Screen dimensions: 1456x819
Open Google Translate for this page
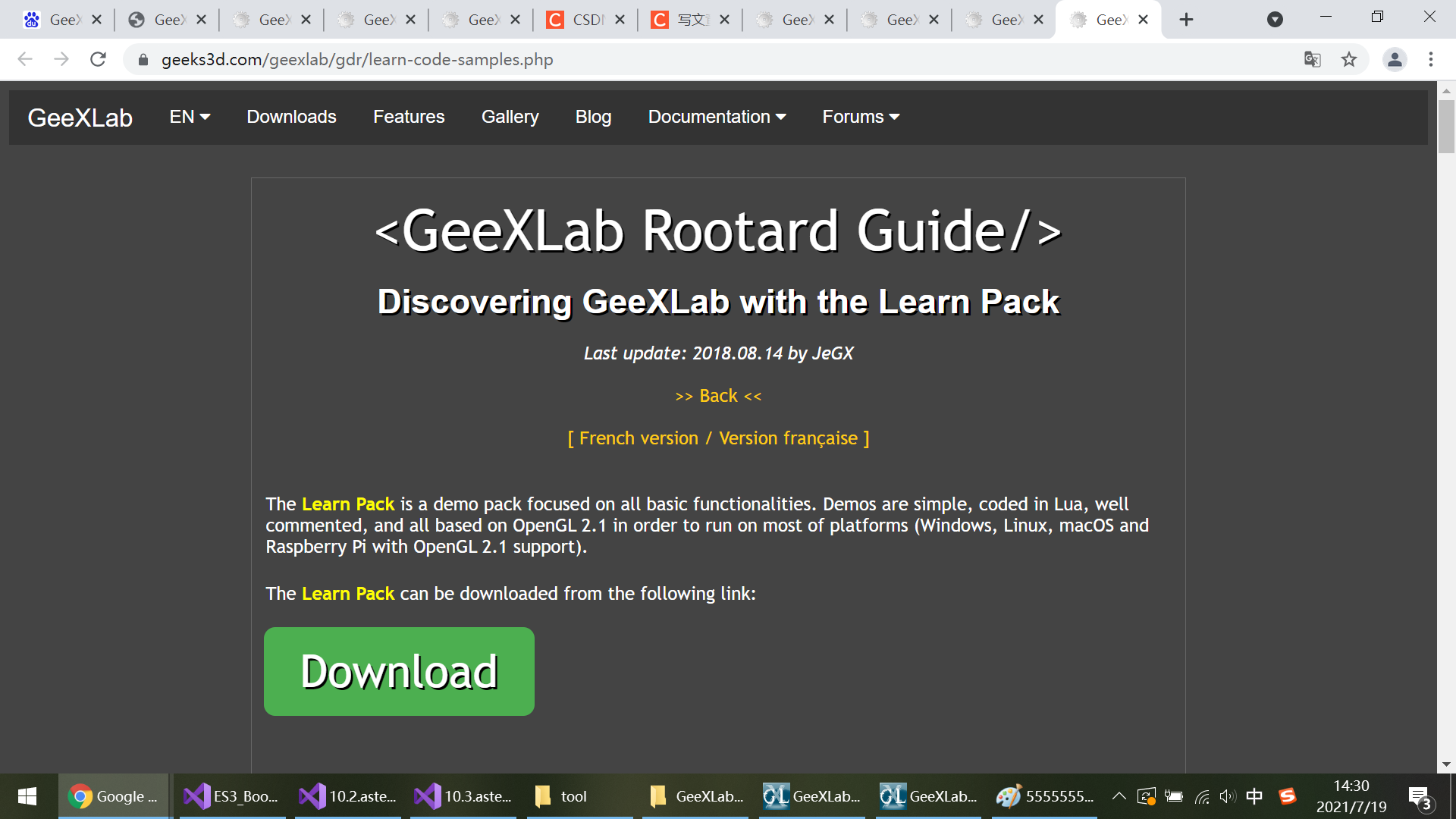coord(1312,59)
